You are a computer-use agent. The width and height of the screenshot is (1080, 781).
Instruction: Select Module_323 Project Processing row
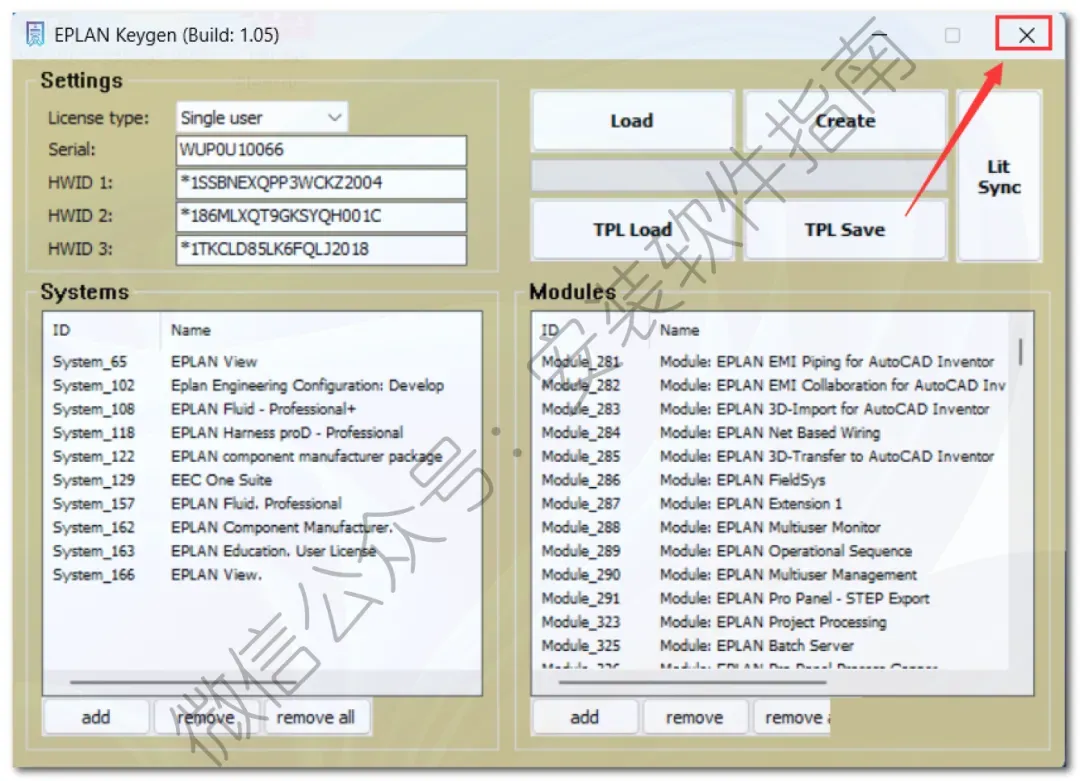click(x=771, y=622)
